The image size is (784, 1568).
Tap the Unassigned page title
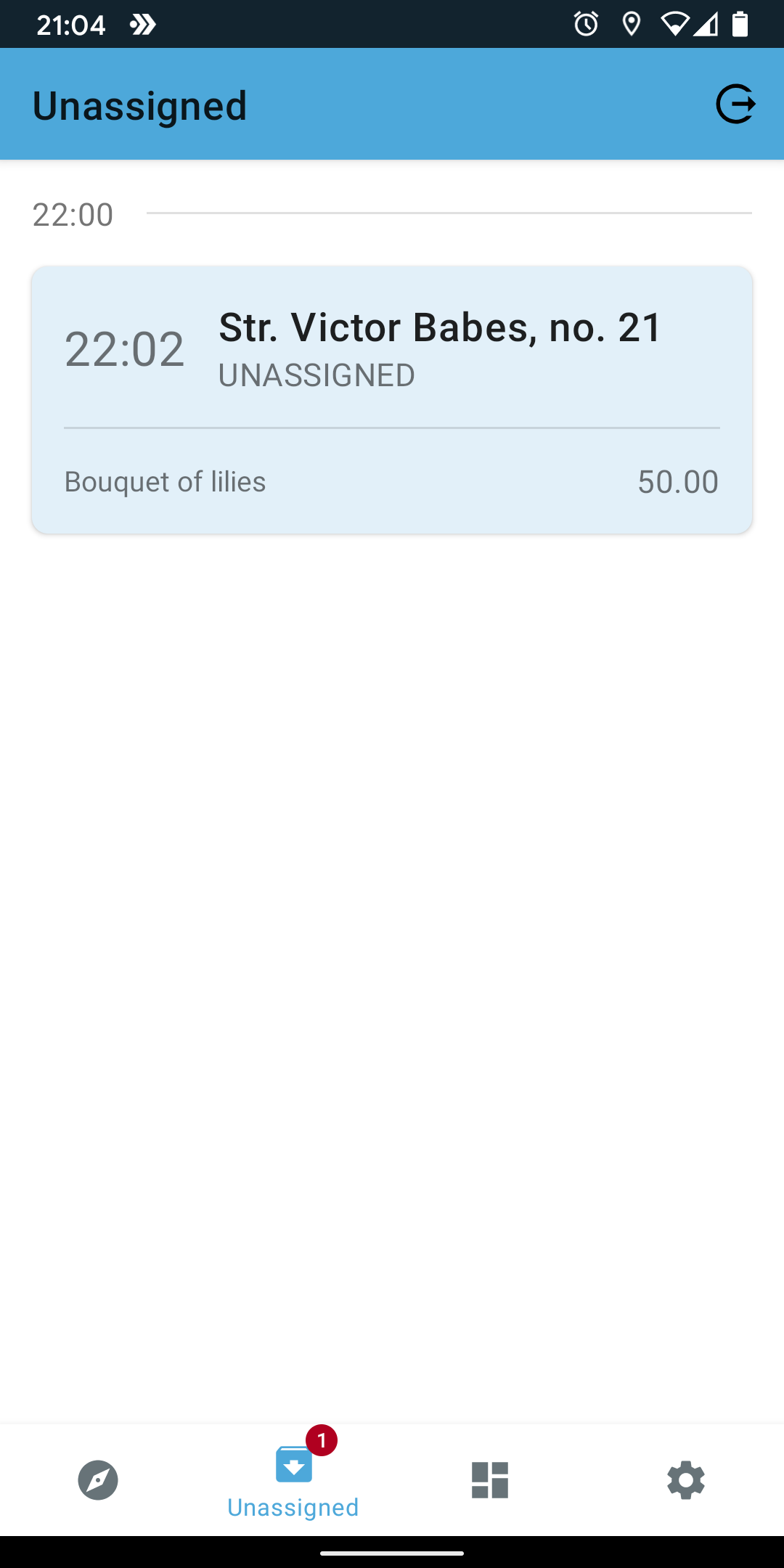[x=140, y=106]
